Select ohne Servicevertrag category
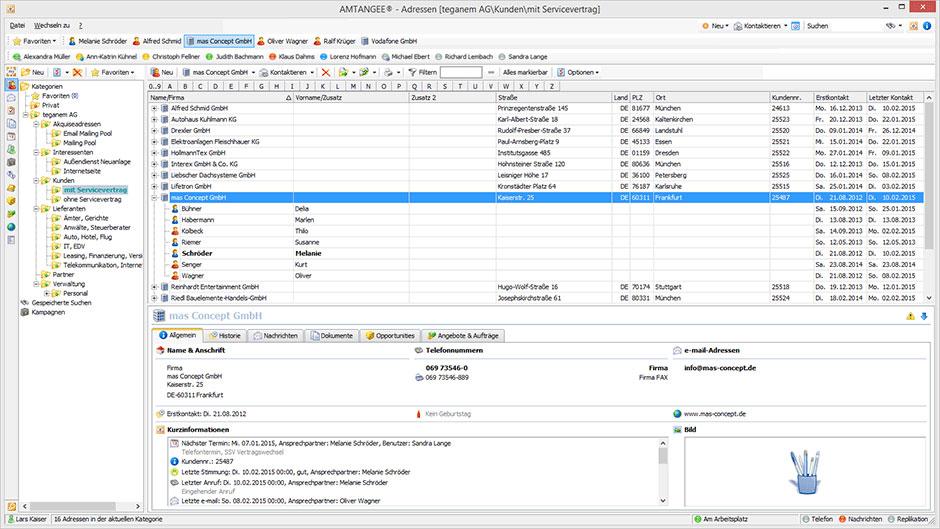This screenshot has width=940, height=529. tap(92, 199)
